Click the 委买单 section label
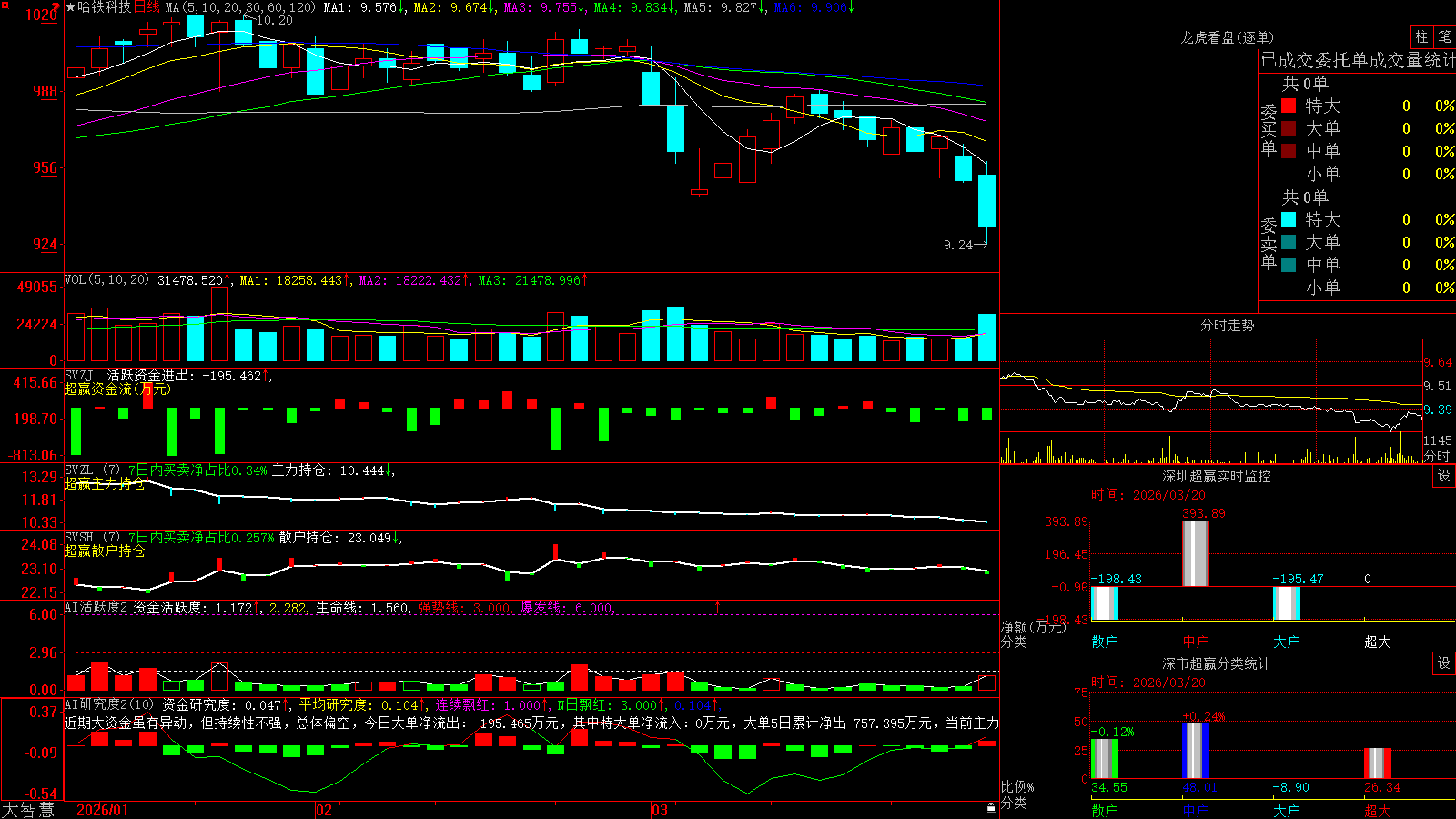This screenshot has height=819, width=1456. [x=1269, y=130]
